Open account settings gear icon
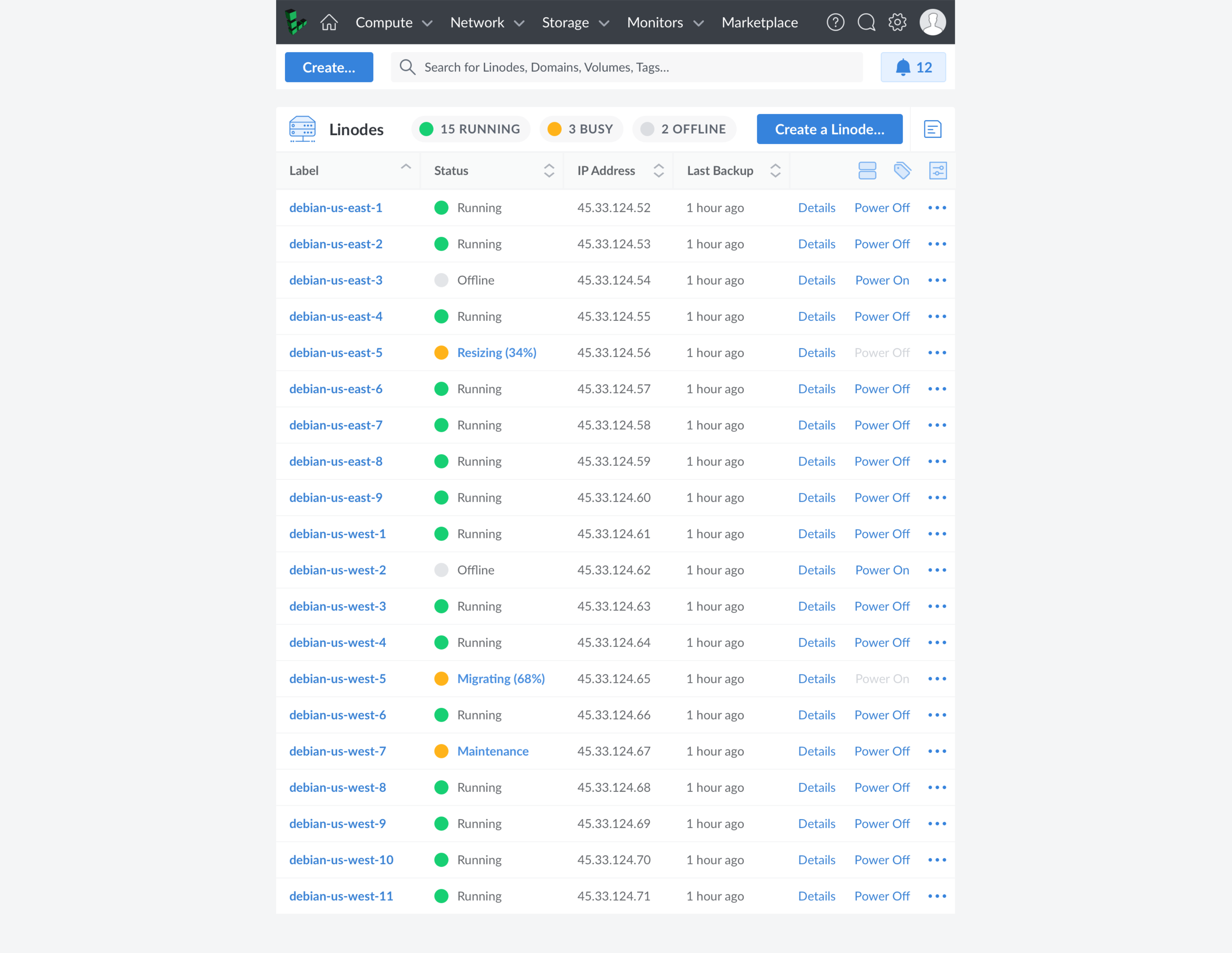 tap(897, 22)
